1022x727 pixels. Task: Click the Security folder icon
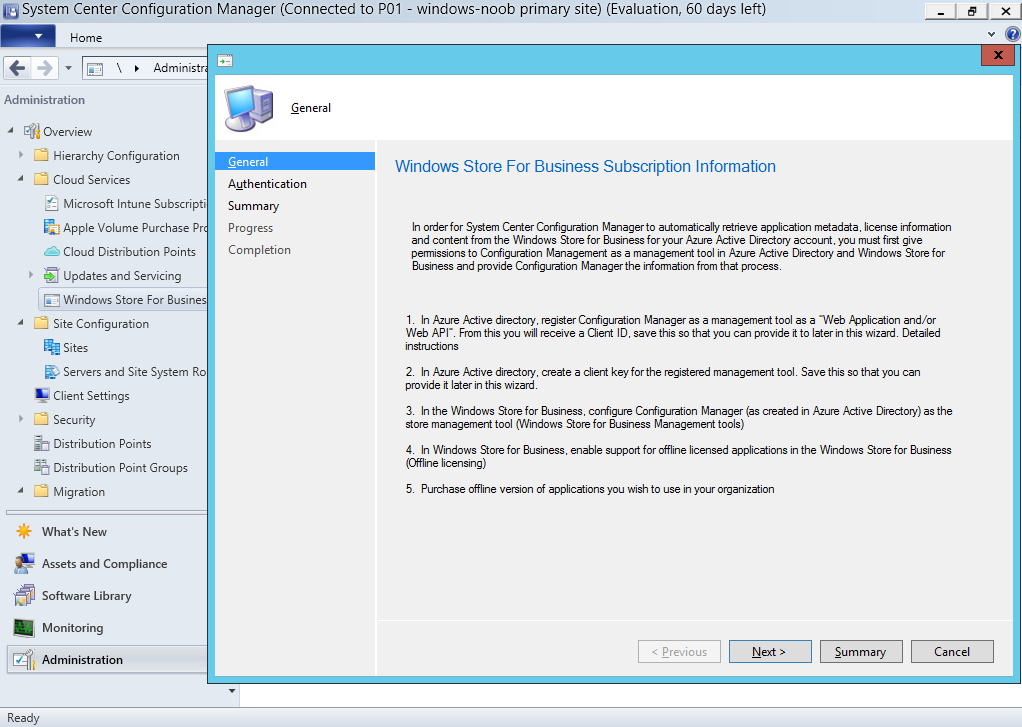coord(41,419)
